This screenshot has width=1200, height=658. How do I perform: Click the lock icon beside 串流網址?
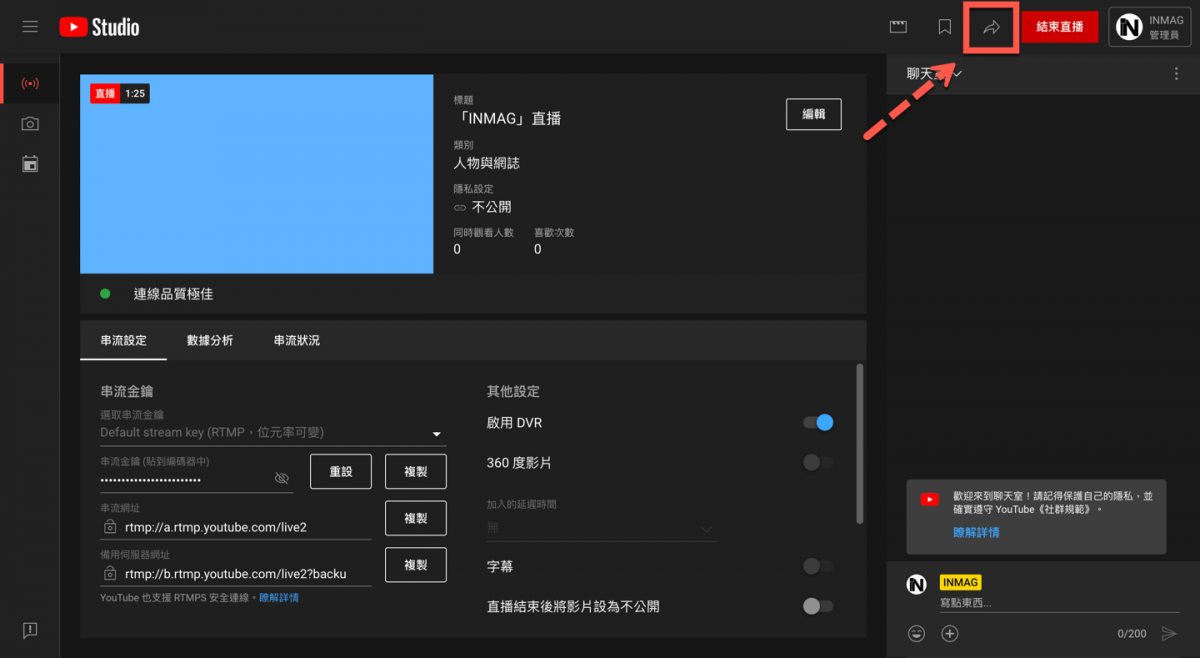pos(109,527)
